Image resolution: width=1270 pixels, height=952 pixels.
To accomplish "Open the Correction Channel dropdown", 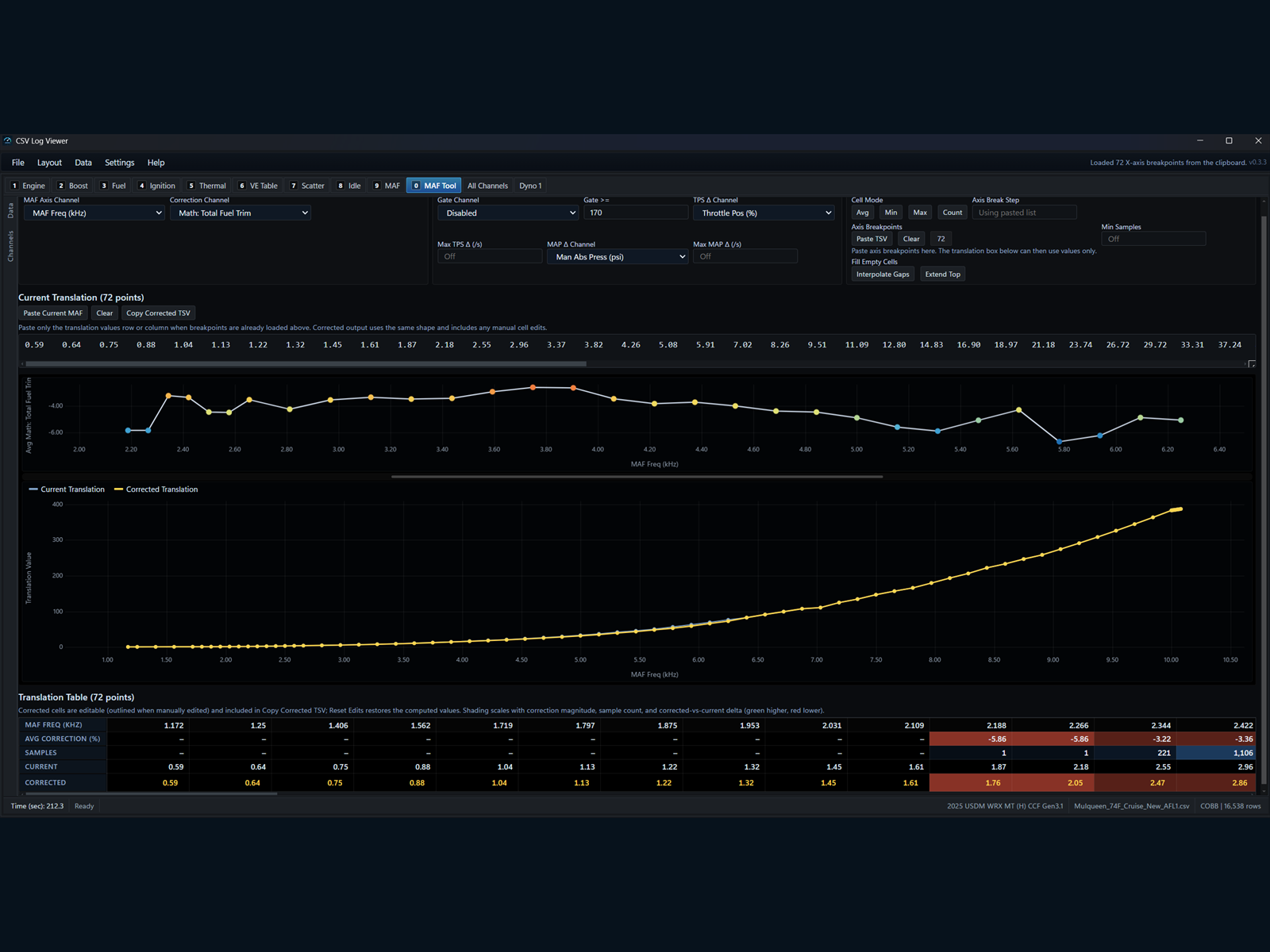I will [240, 213].
